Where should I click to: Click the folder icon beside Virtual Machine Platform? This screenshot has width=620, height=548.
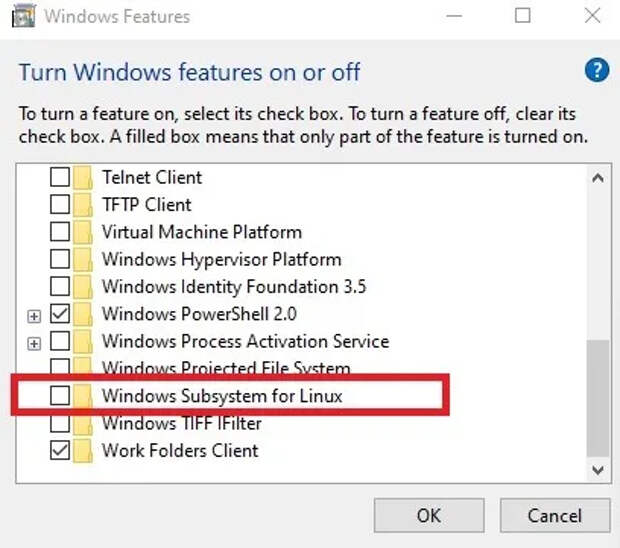tap(83, 232)
